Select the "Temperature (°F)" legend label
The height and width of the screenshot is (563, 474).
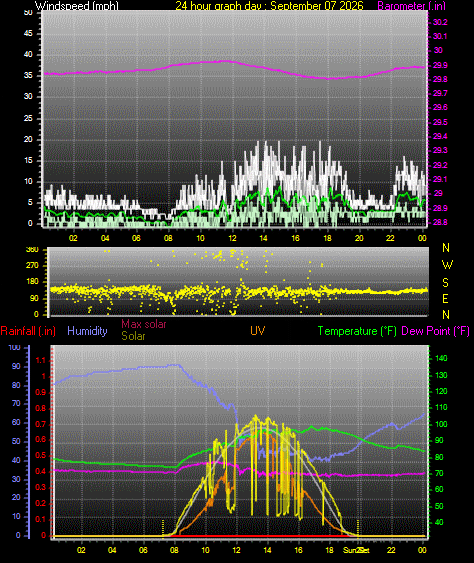(x=357, y=331)
